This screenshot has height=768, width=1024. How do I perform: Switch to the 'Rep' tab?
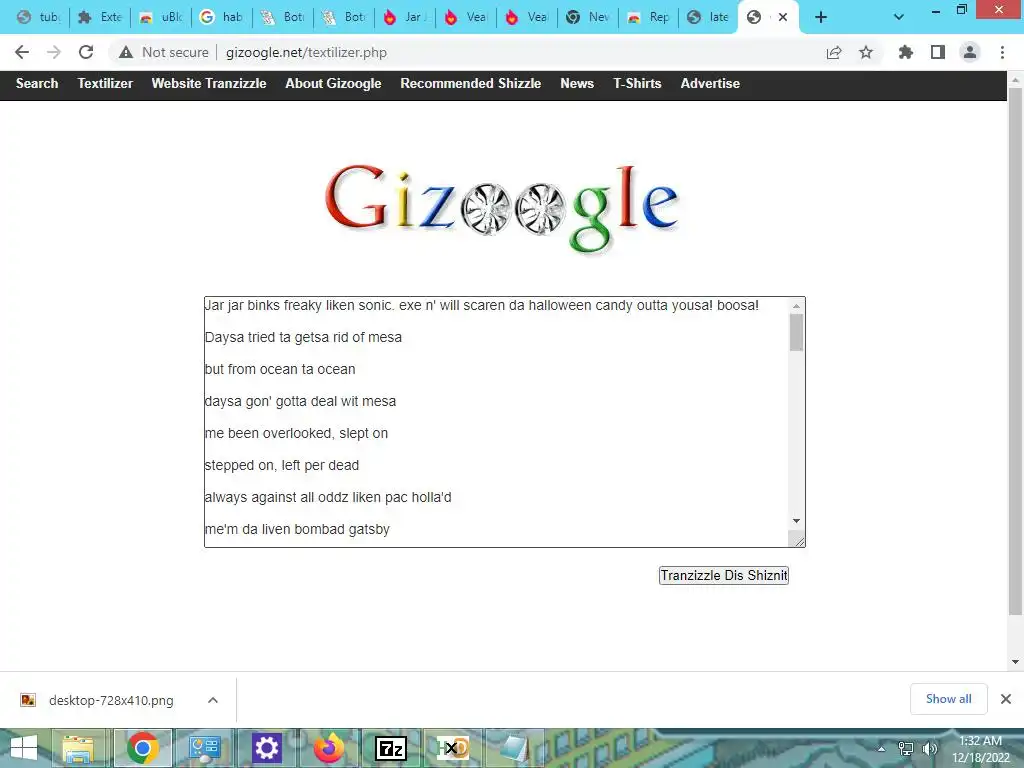point(648,17)
